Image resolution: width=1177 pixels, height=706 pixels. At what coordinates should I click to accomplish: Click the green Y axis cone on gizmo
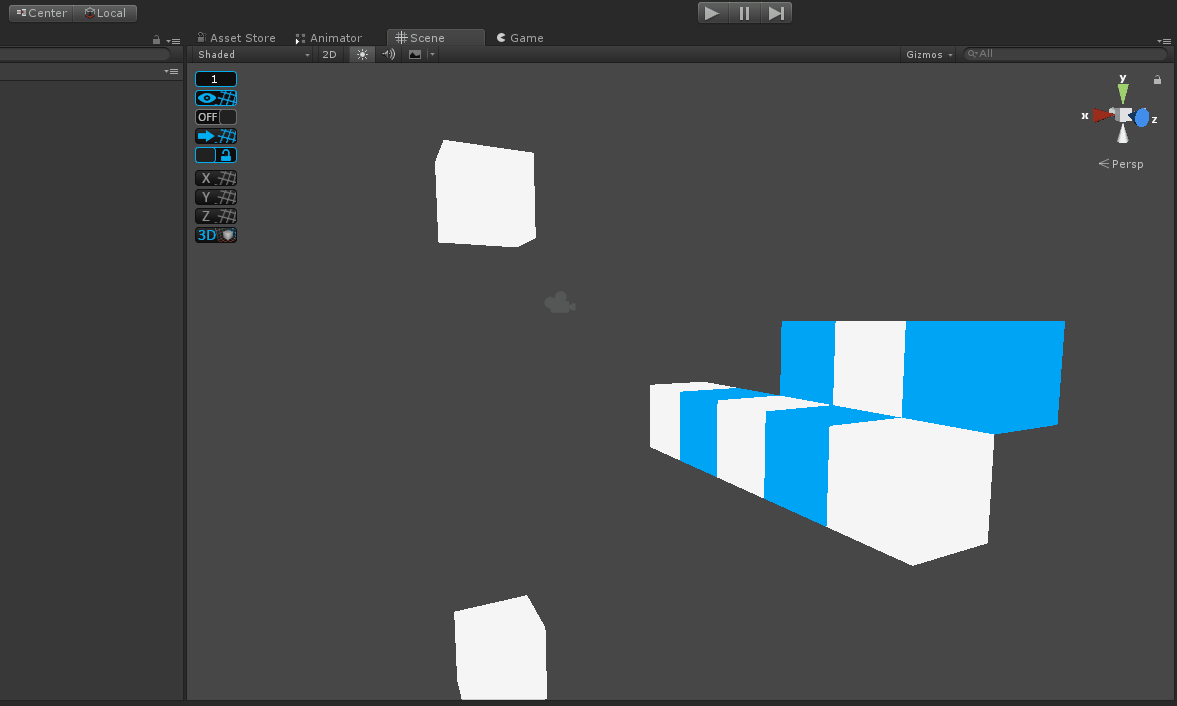click(x=1123, y=92)
